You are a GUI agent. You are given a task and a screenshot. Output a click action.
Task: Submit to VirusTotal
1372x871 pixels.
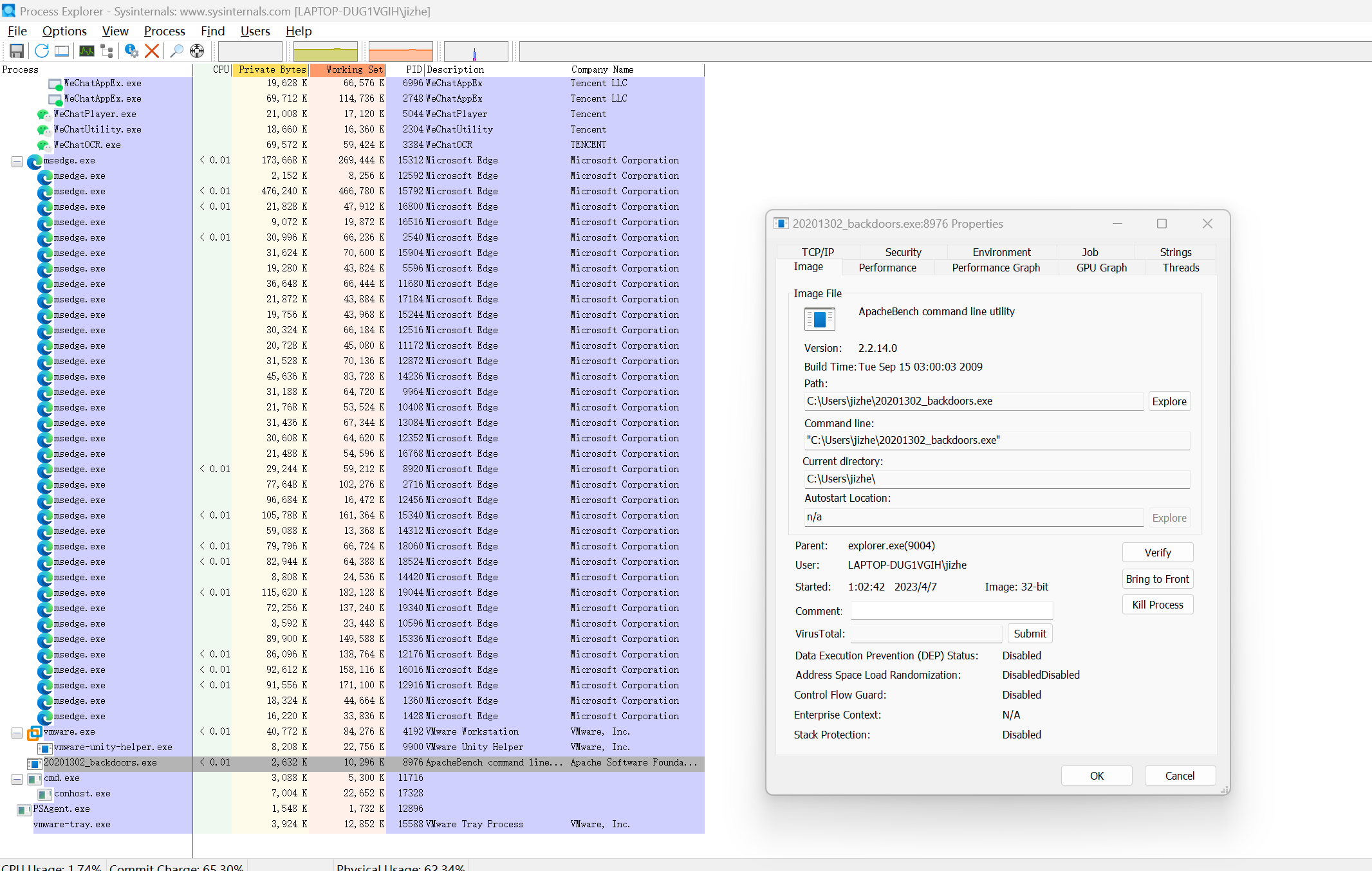(1030, 634)
